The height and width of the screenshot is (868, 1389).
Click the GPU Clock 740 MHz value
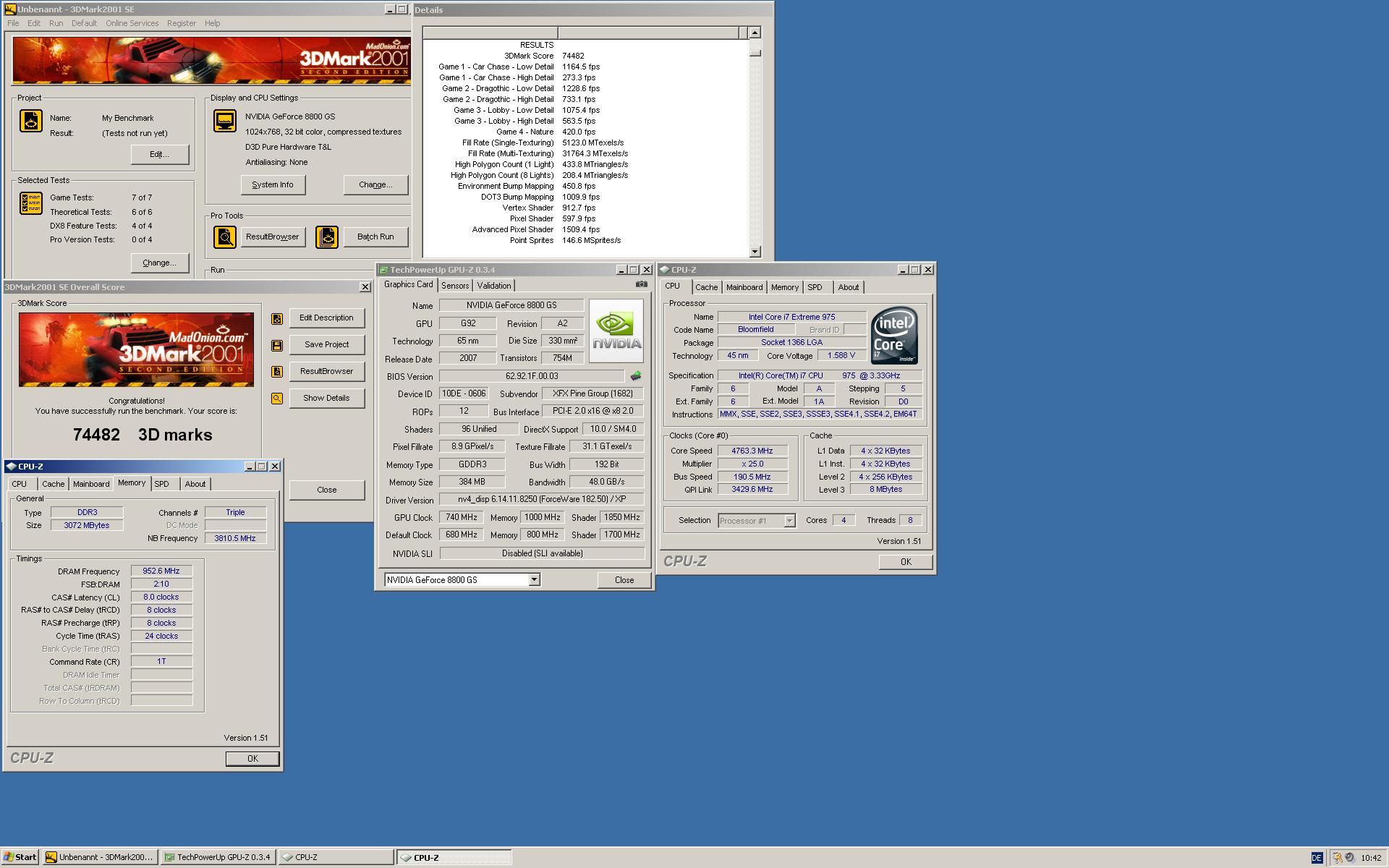[x=462, y=518]
